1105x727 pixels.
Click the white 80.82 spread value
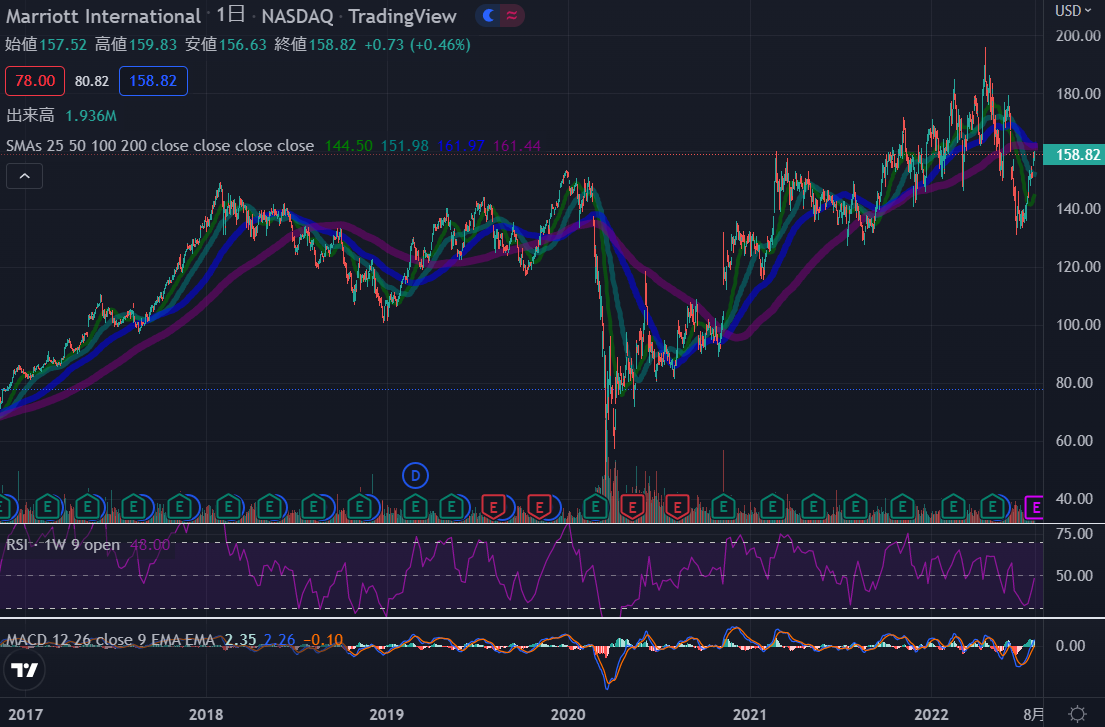coord(92,81)
